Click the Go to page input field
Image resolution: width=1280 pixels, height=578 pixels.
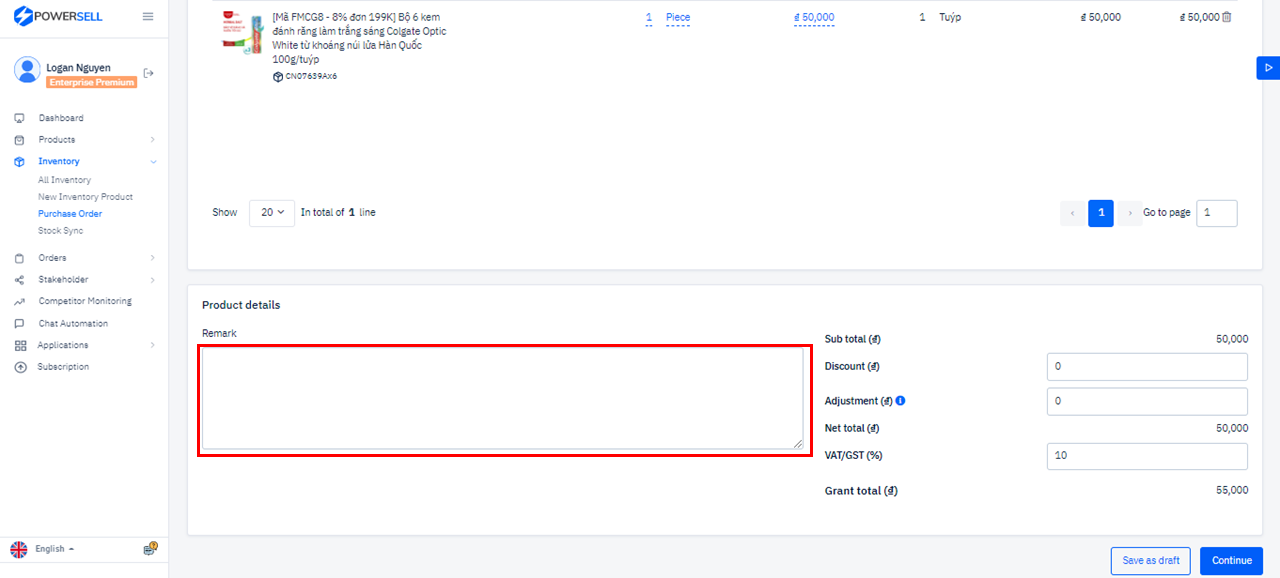1217,213
